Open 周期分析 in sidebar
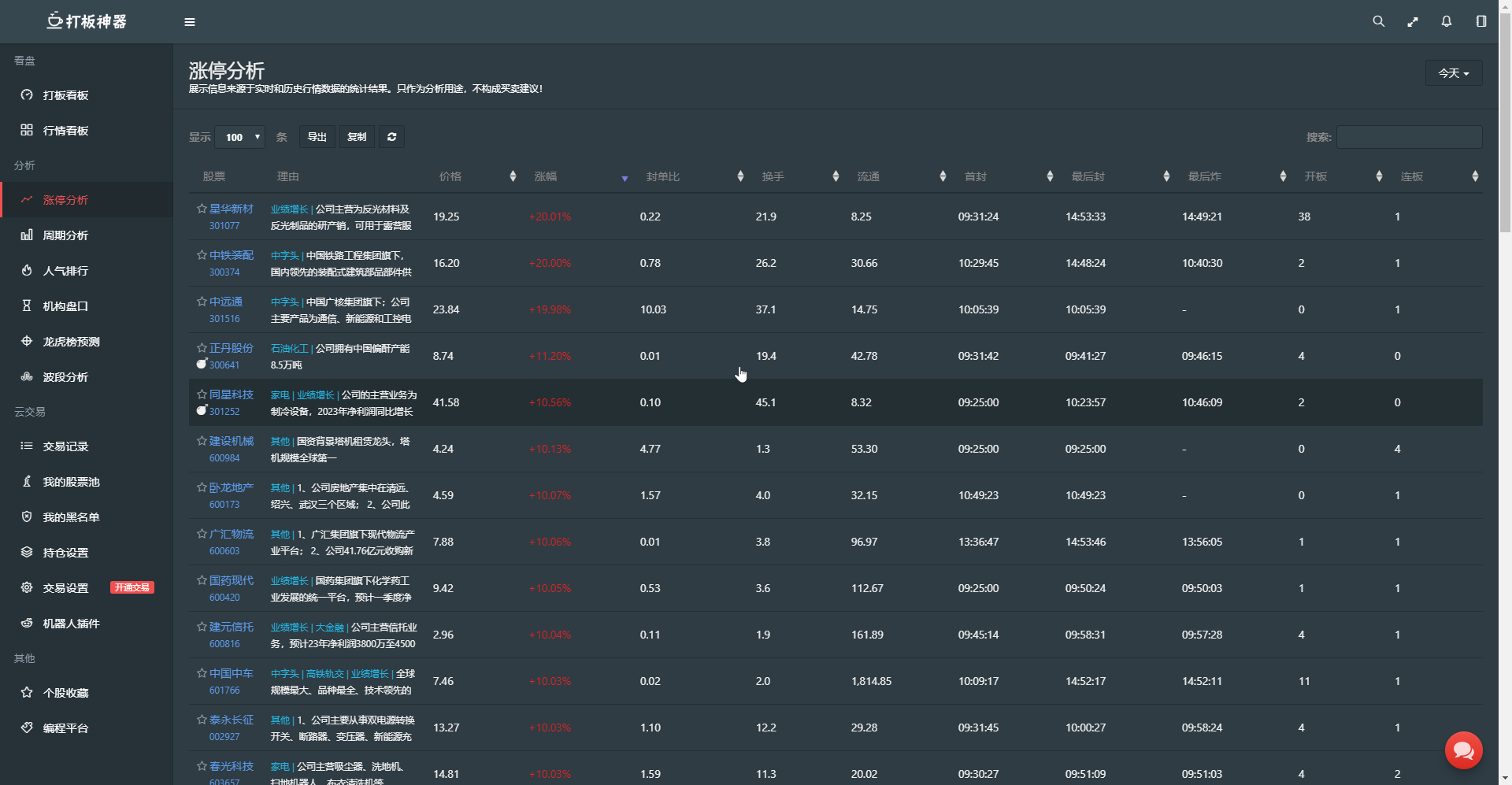This screenshot has height=785, width=1512. point(87,235)
